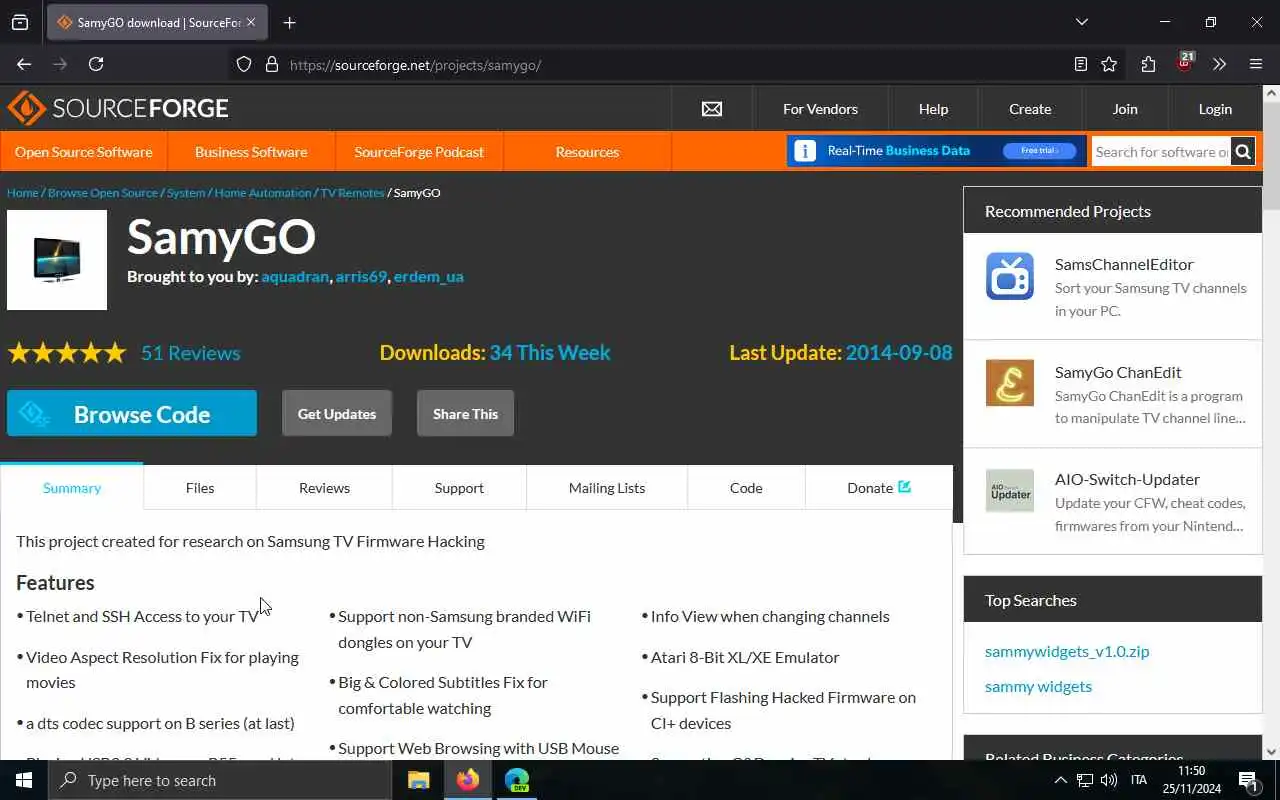Open Edge Dev from taskbar
This screenshot has width=1280, height=800.
(517, 780)
